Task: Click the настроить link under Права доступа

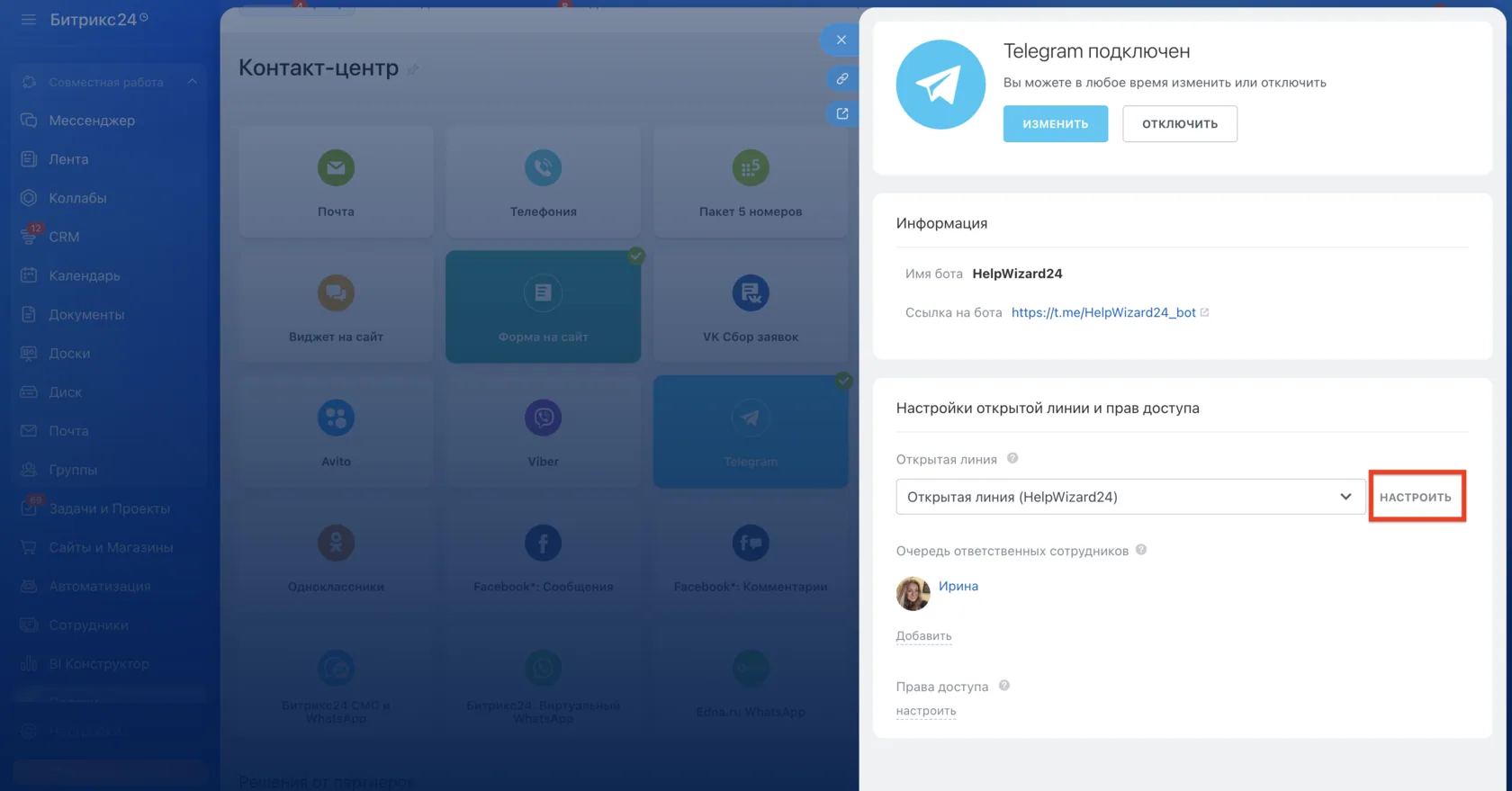Action: pos(926,711)
